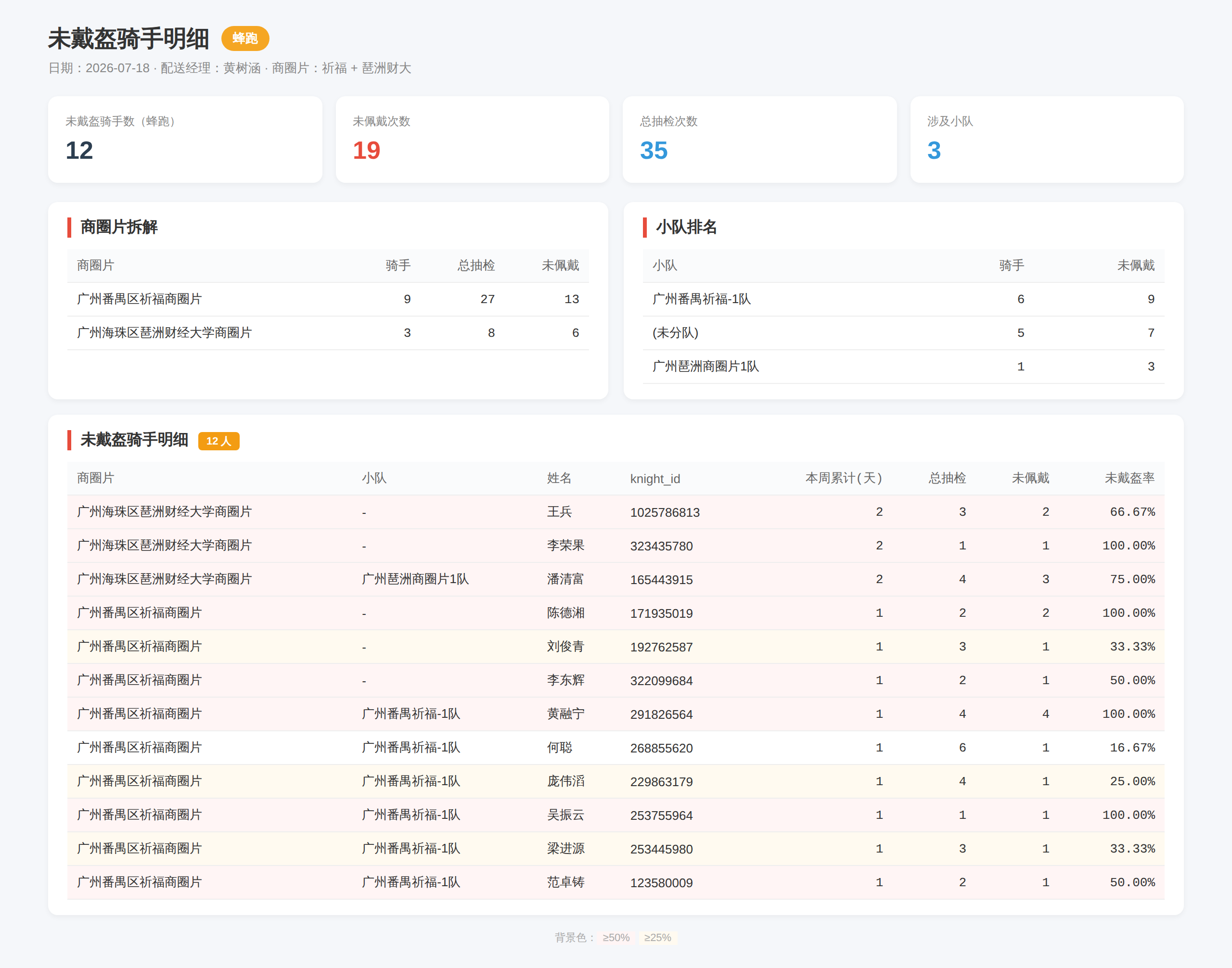Click the 16.67% rate for 何聪
The width and height of the screenshot is (1232, 968).
[x=1132, y=748]
